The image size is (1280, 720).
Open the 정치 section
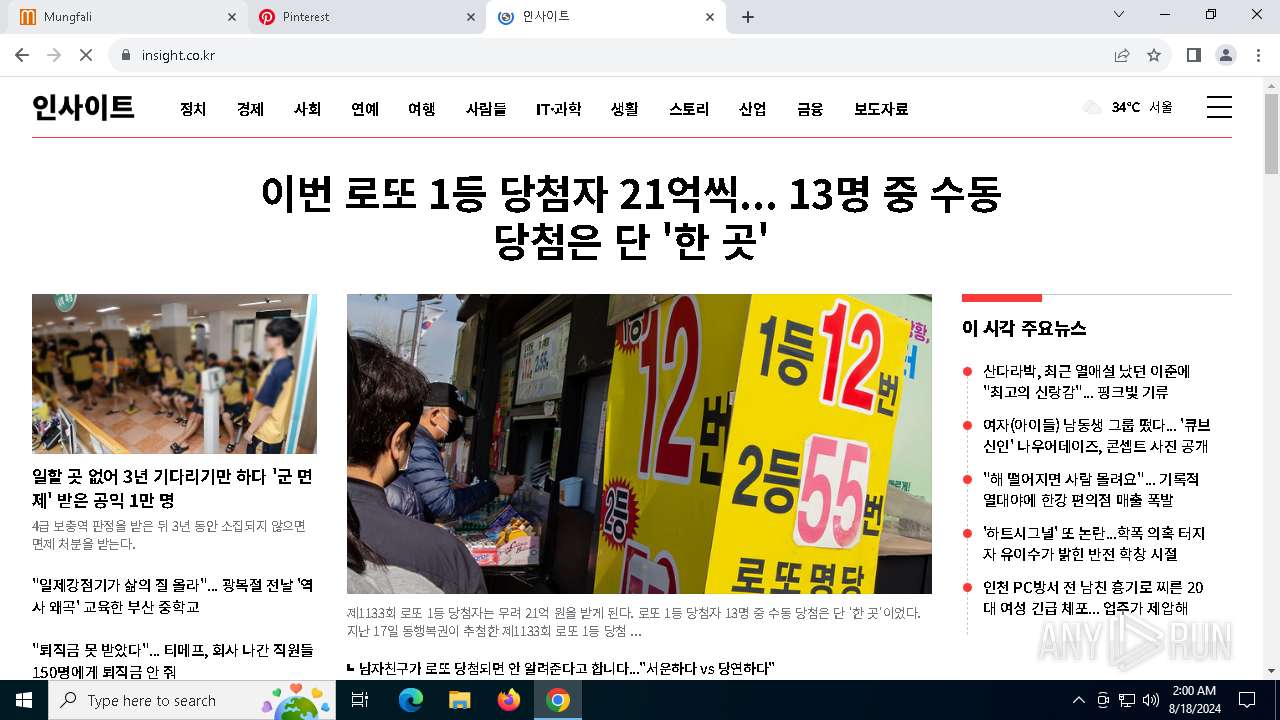(x=193, y=109)
